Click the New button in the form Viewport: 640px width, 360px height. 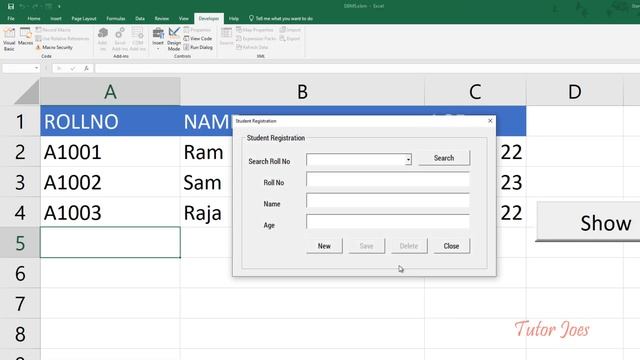[324, 246]
